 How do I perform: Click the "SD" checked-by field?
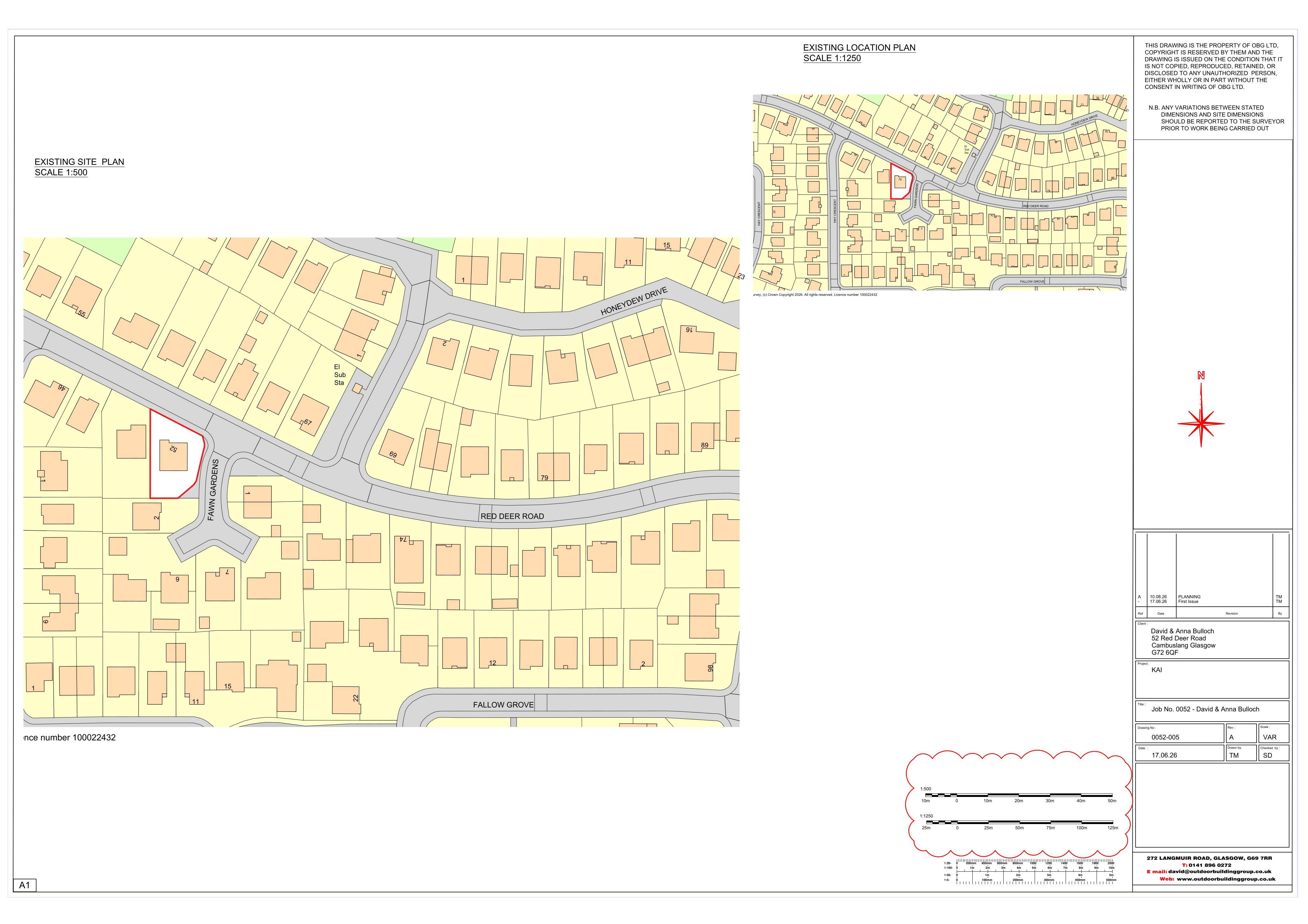pos(1267,755)
